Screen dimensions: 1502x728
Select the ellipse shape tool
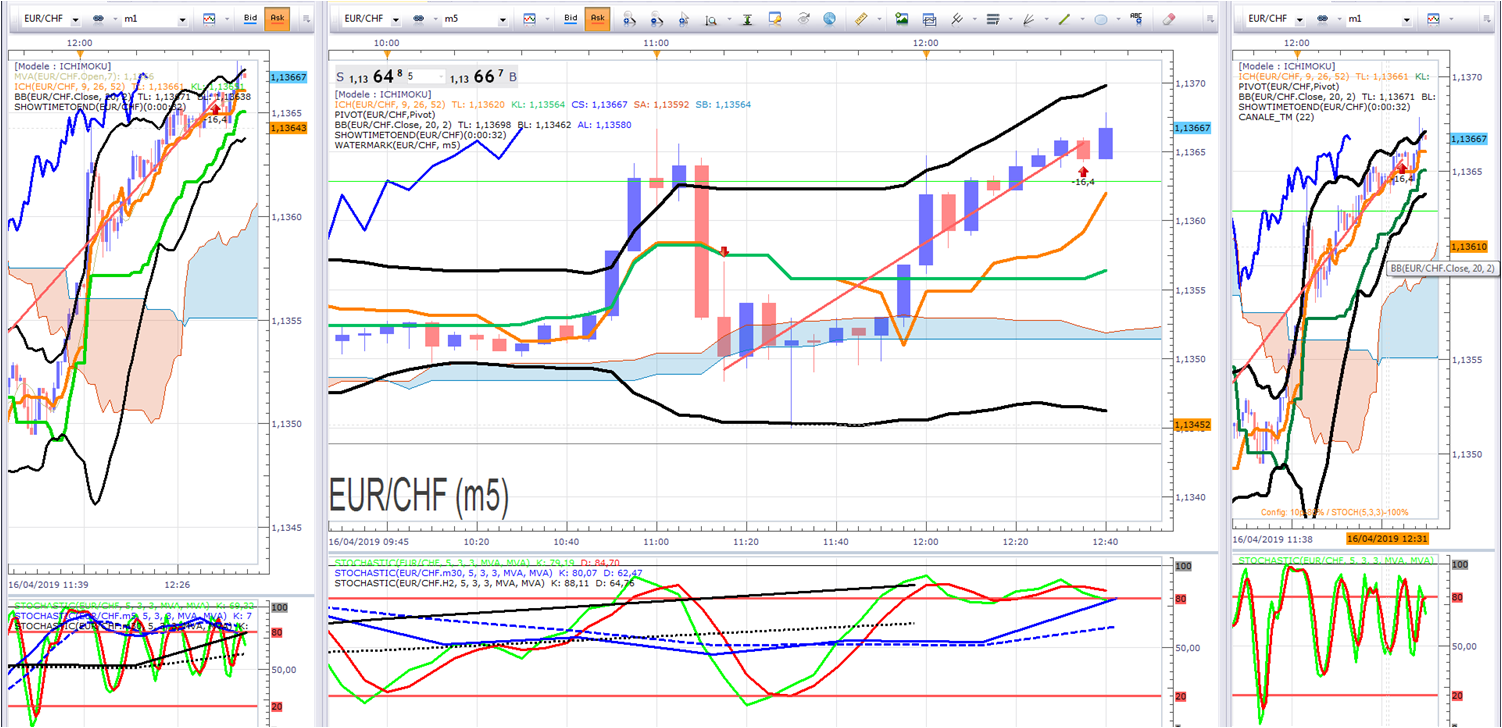1100,19
